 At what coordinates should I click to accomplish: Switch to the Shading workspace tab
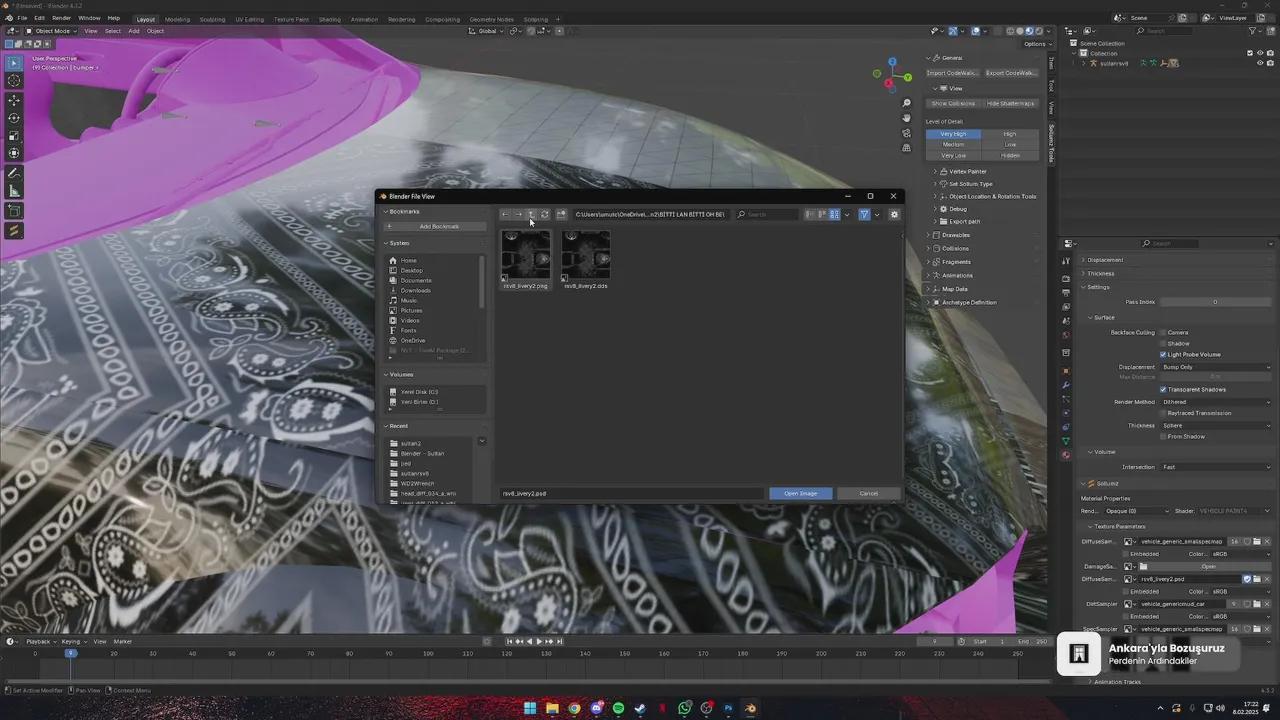pos(329,19)
